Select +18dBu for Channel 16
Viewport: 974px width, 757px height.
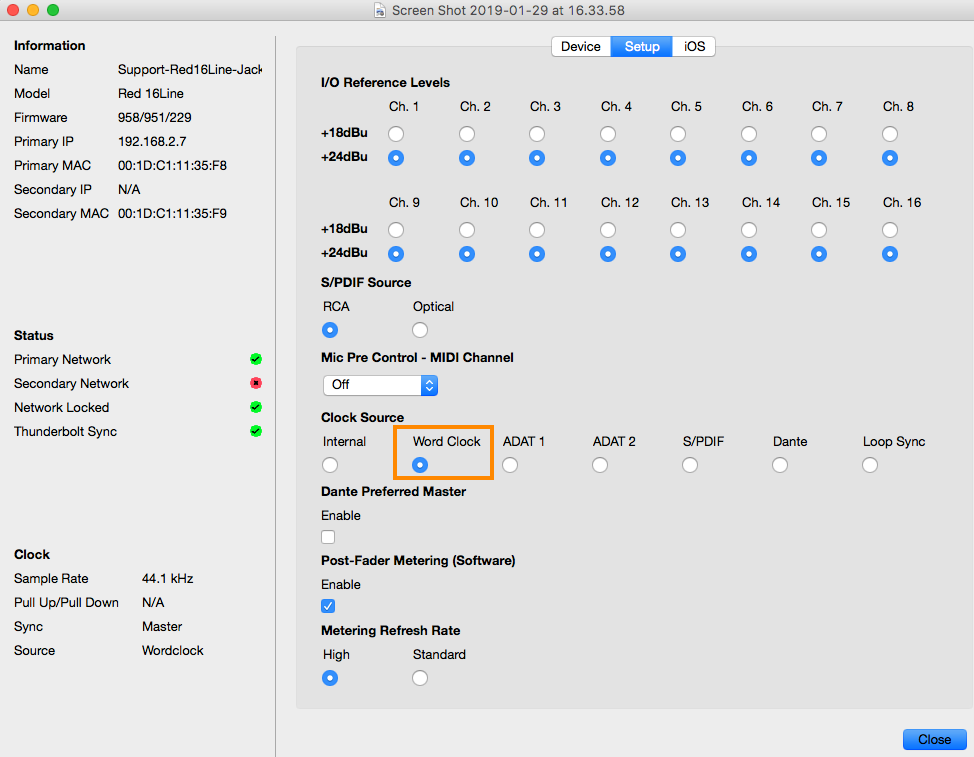click(890, 230)
